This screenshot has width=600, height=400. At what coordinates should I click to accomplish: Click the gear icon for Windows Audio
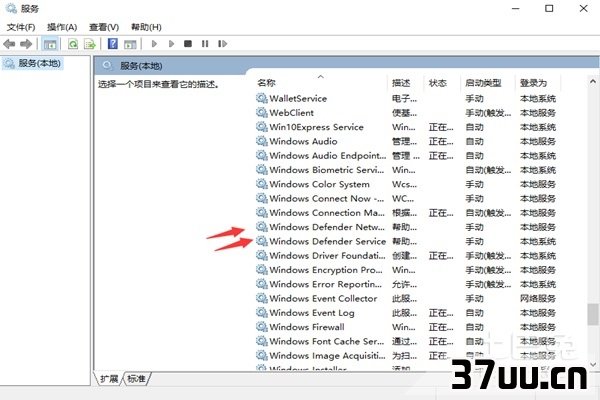262,141
